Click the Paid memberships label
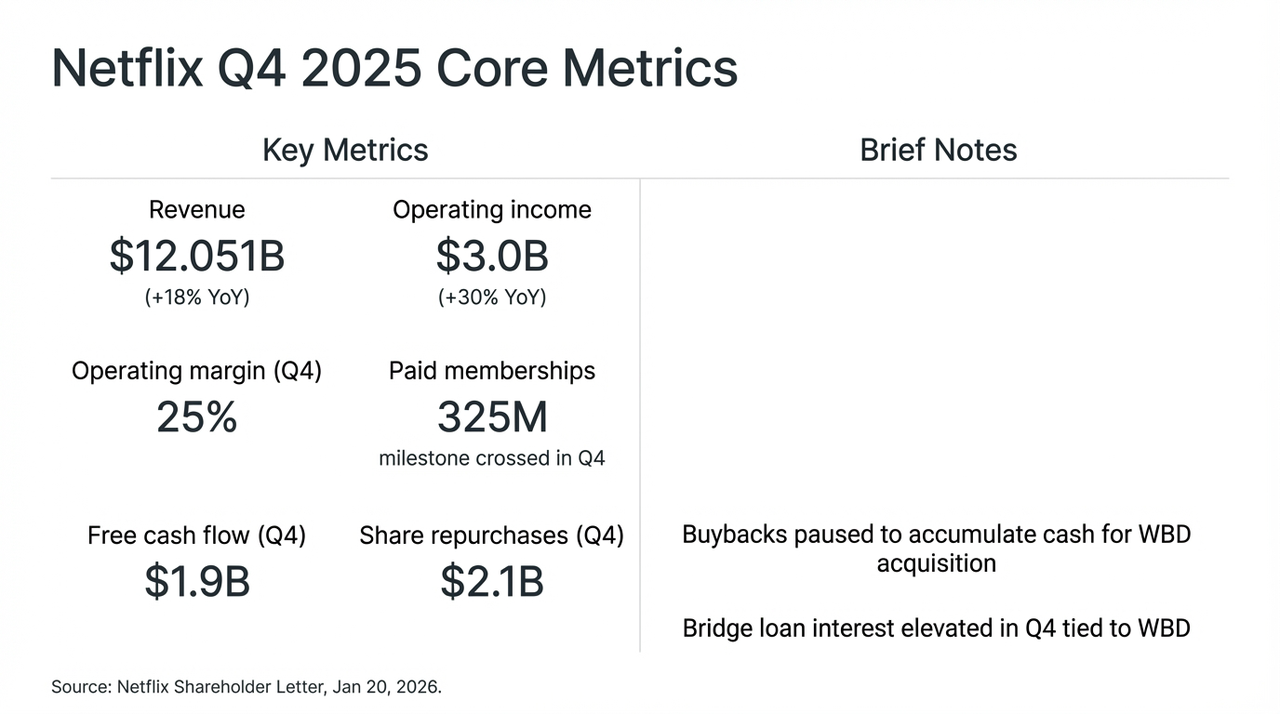This screenshot has width=1280, height=714. (x=492, y=371)
